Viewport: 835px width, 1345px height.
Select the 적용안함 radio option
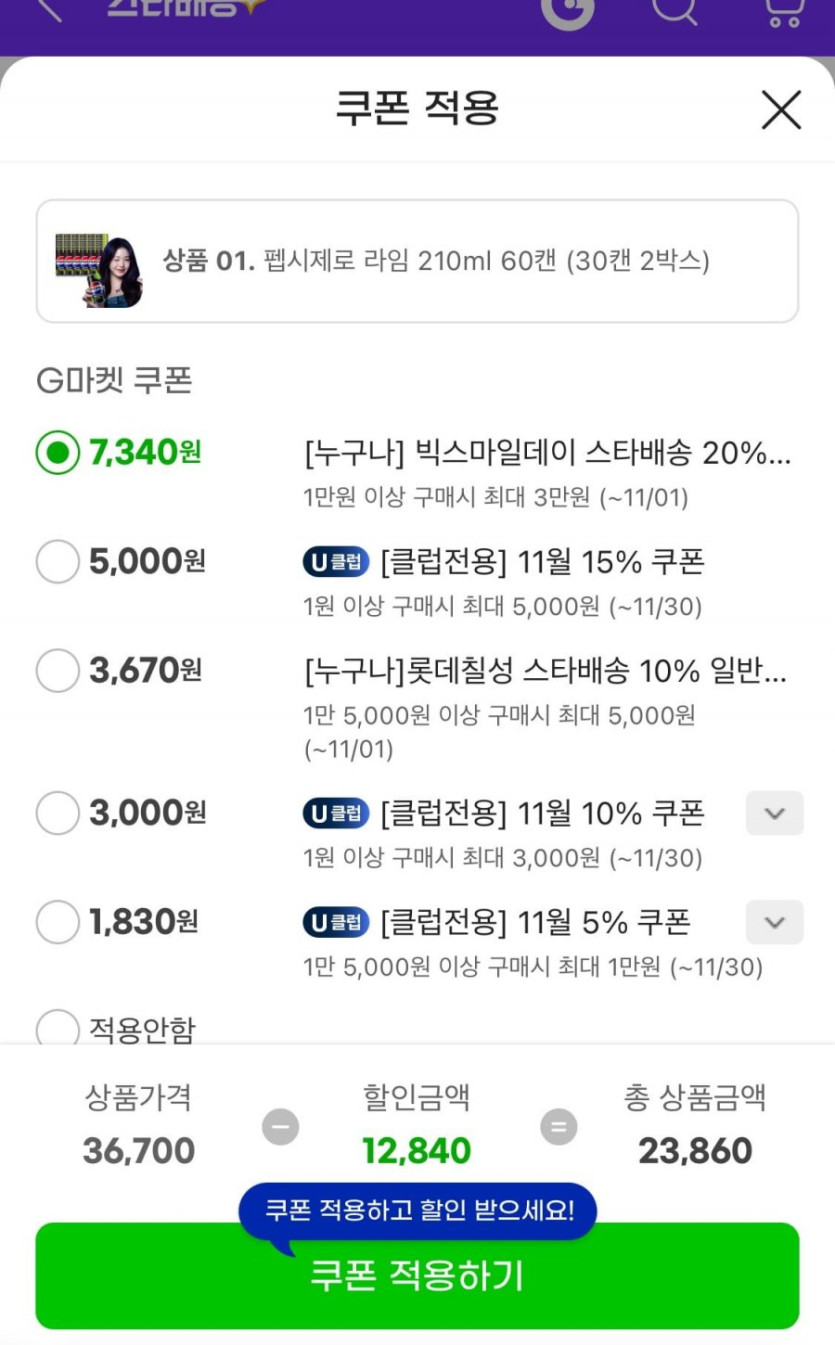pos(57,1028)
